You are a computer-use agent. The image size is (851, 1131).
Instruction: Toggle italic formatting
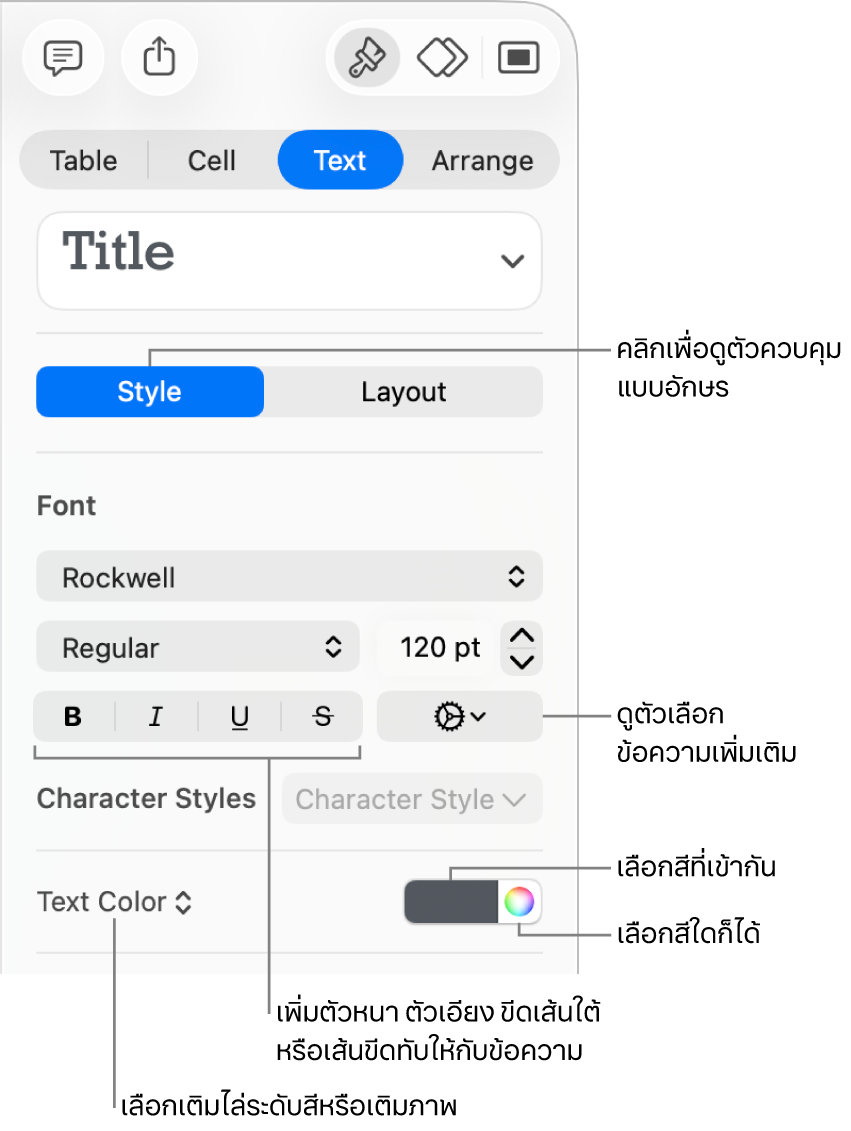click(156, 716)
